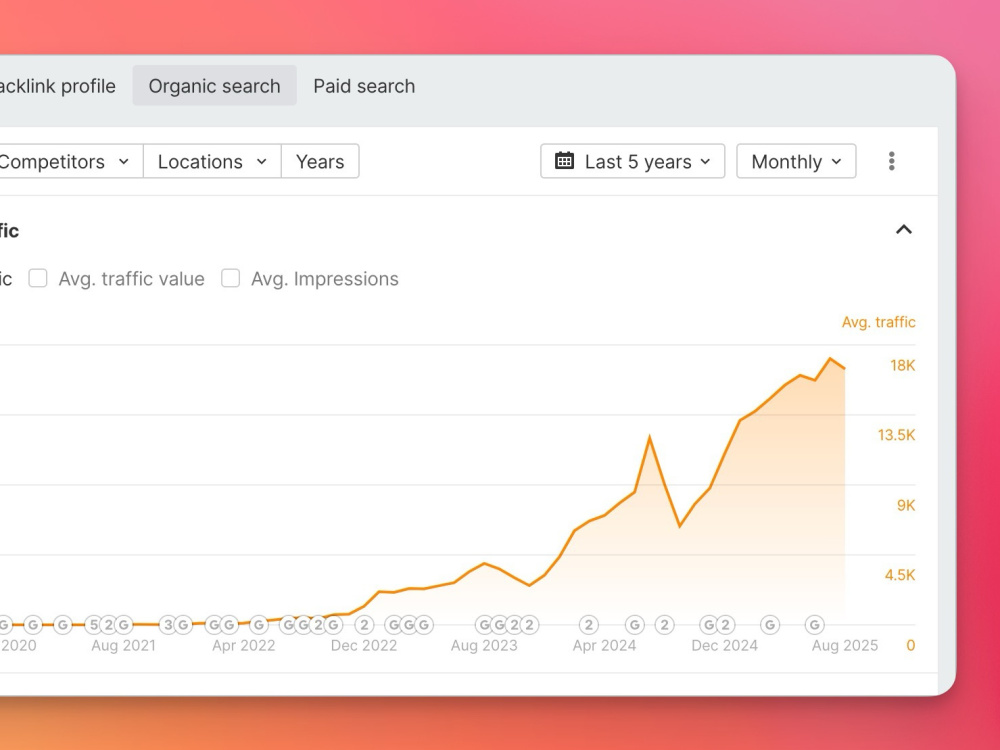Enable the Avg. traffic value checkbox
The height and width of the screenshot is (750, 1000).
[38, 278]
